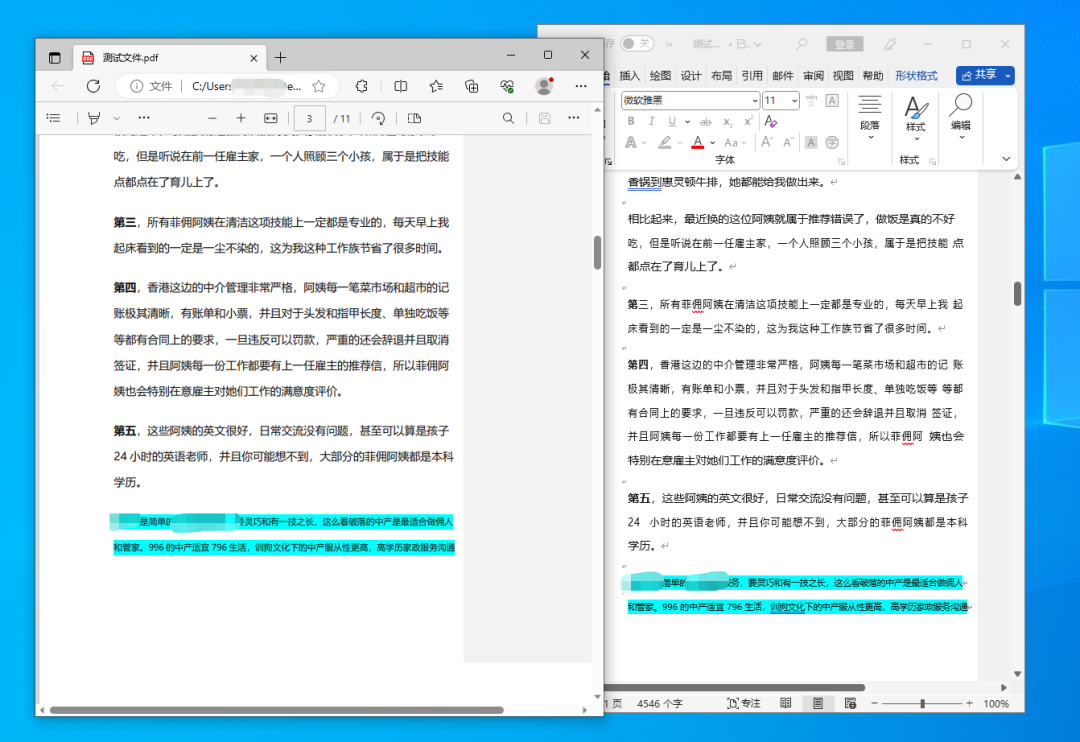
Task: Toggle italic formatting in Word
Action: click(x=652, y=120)
